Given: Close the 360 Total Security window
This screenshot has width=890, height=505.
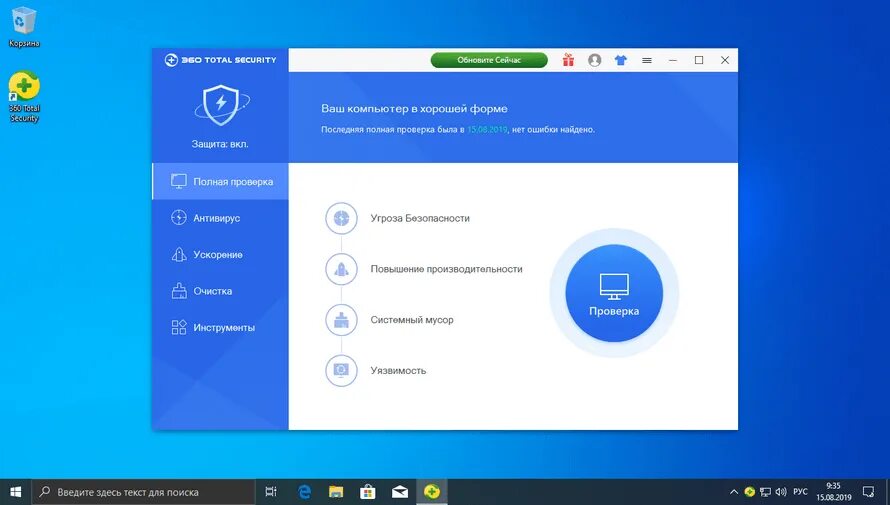Looking at the screenshot, I should [x=725, y=60].
